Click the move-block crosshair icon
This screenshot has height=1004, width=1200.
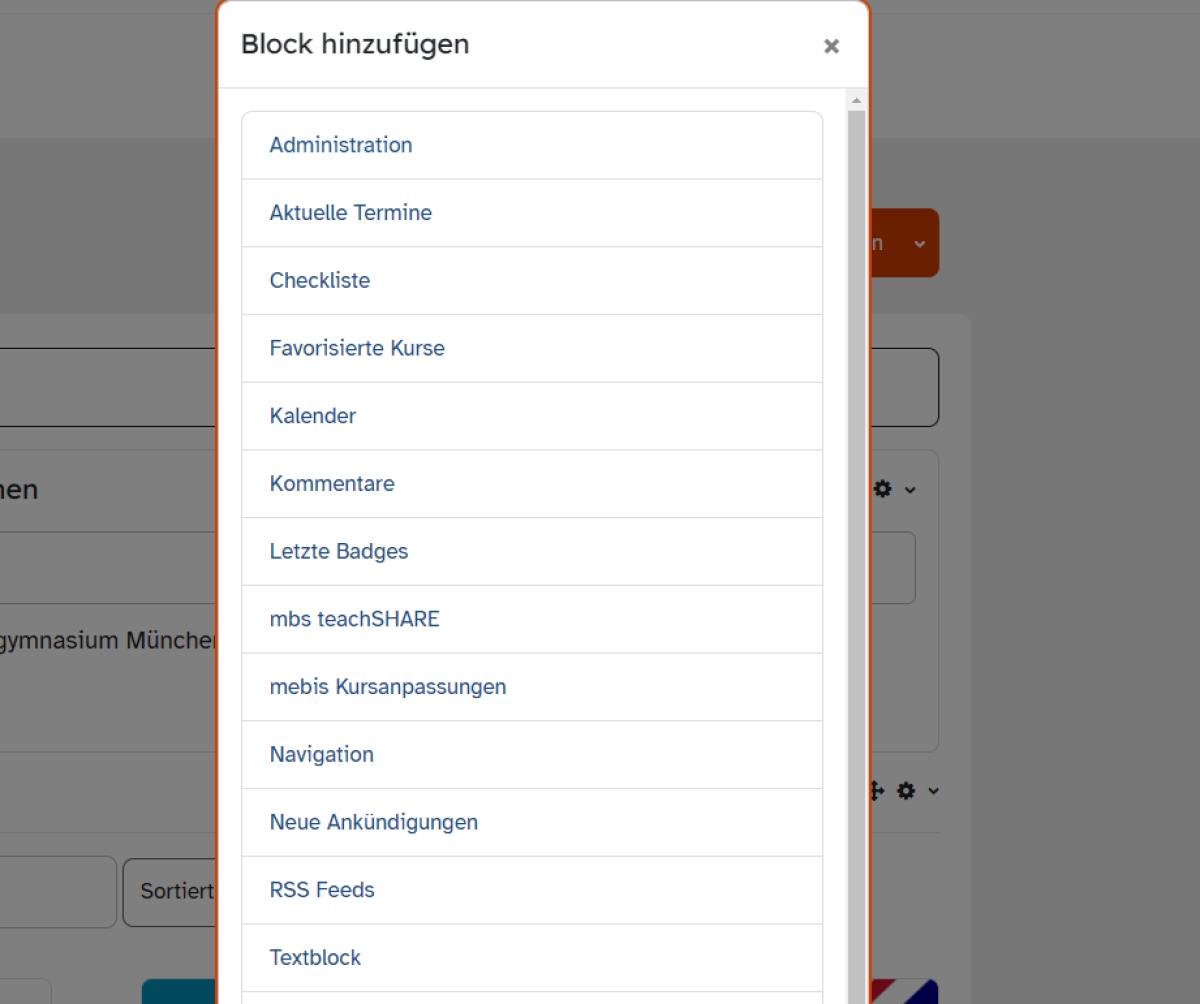point(876,791)
